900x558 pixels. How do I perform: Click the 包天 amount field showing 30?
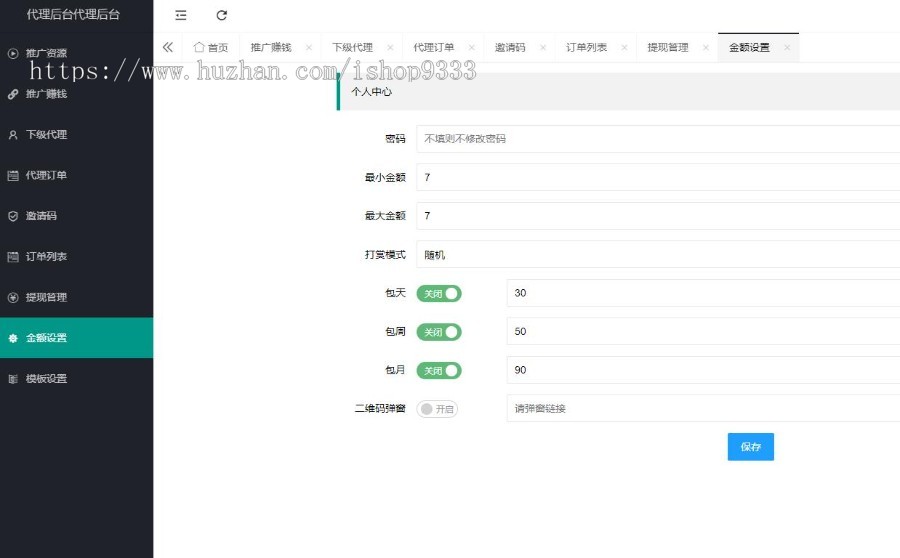coord(703,293)
